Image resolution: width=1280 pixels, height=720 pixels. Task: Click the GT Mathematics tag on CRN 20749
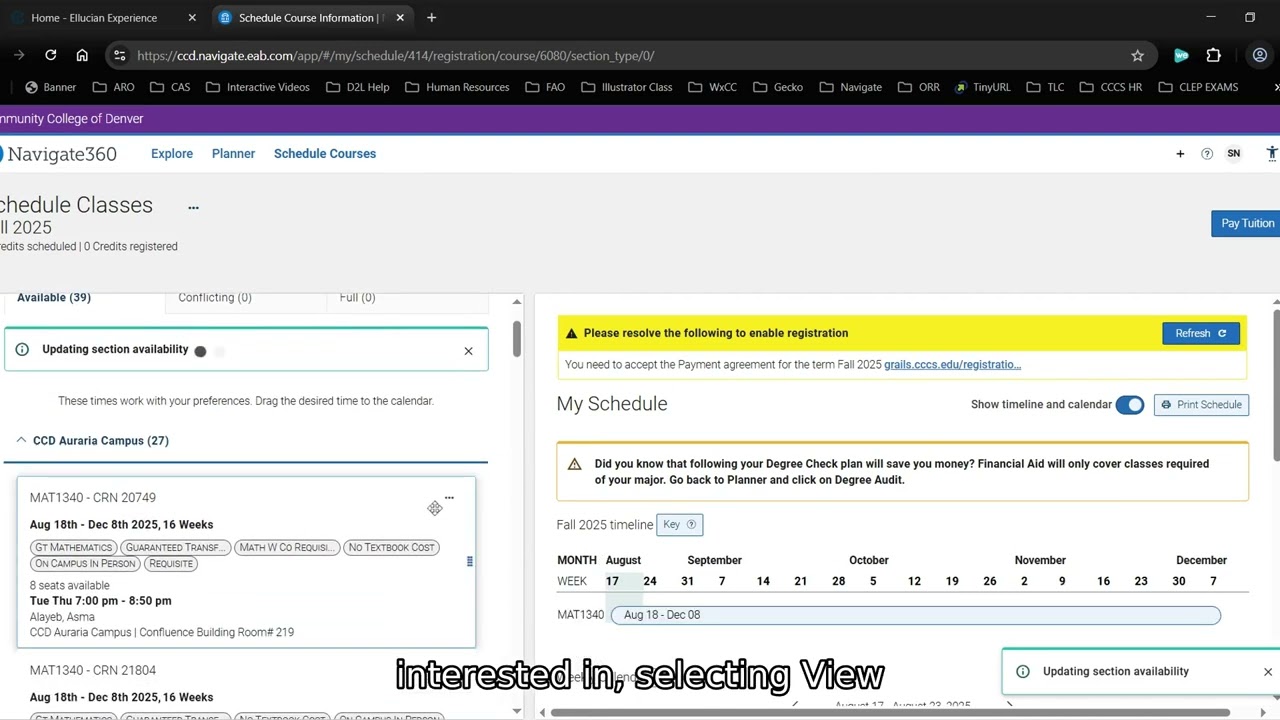[x=74, y=547]
